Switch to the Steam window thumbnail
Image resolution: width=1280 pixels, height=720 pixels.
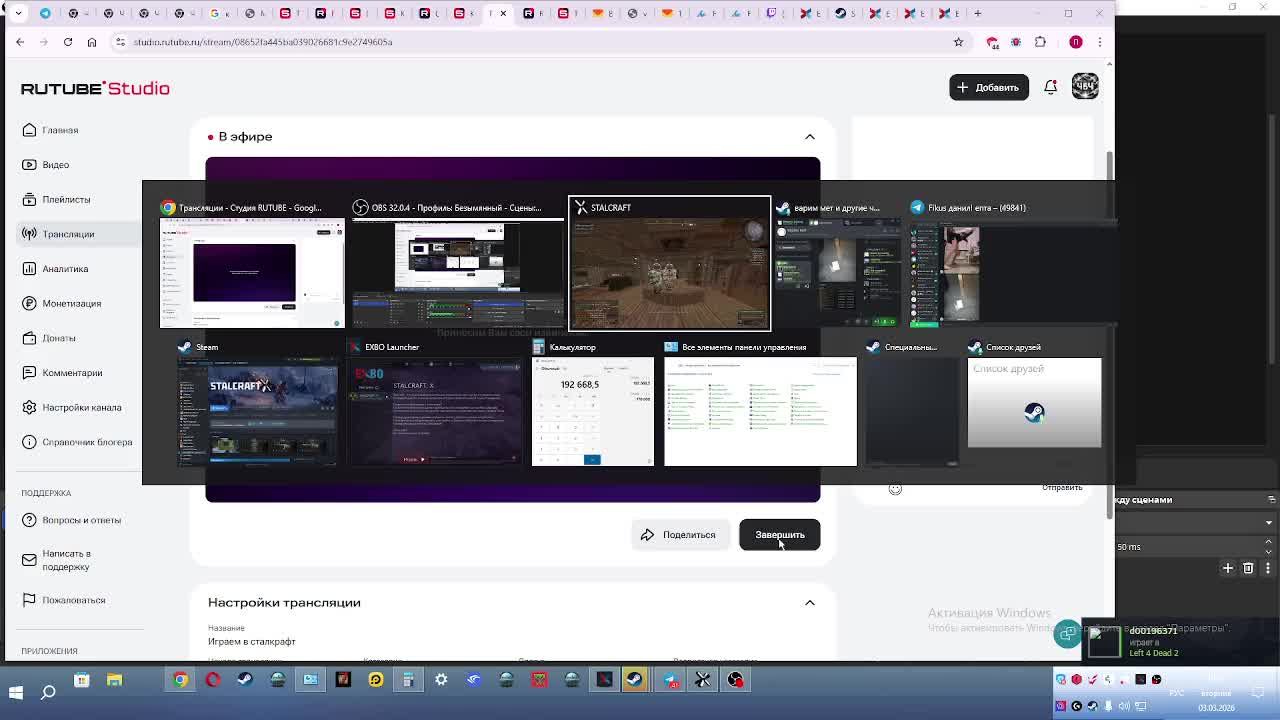[x=258, y=404]
